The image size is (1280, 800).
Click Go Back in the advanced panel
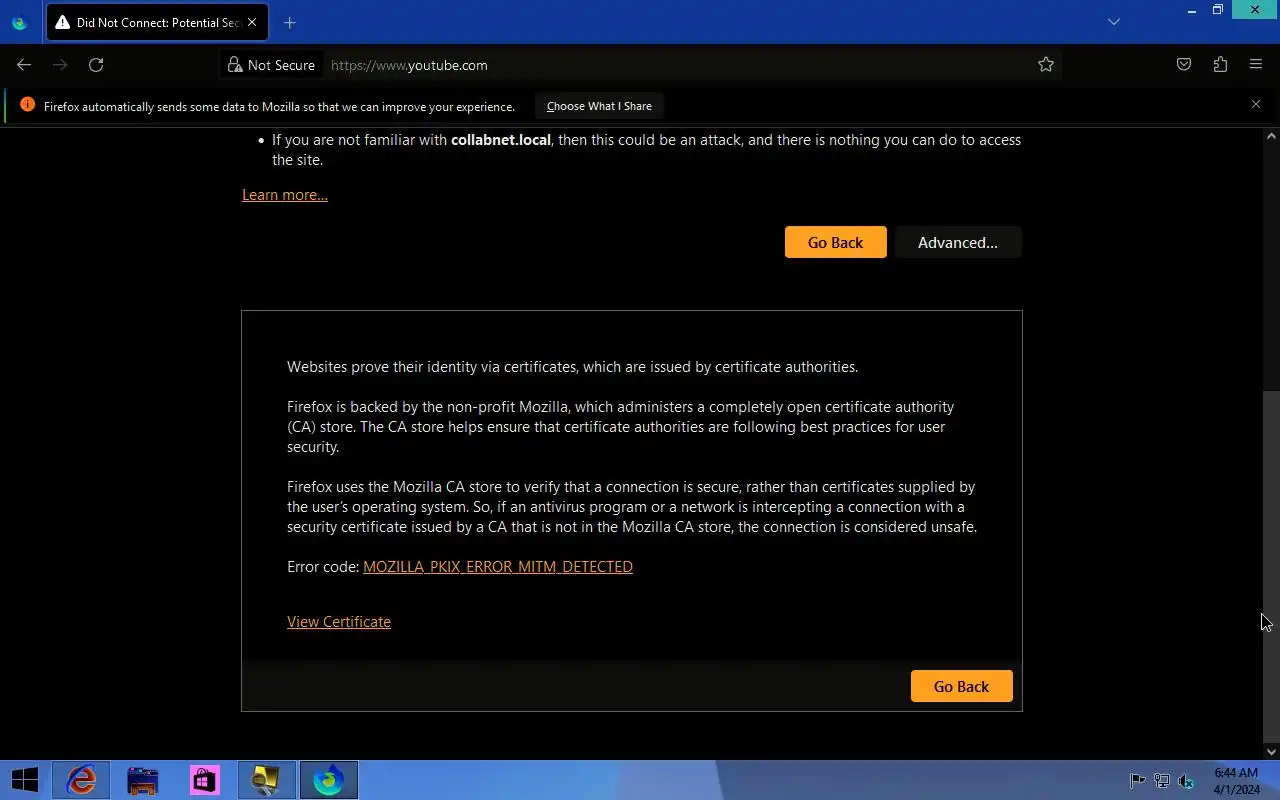(x=961, y=686)
